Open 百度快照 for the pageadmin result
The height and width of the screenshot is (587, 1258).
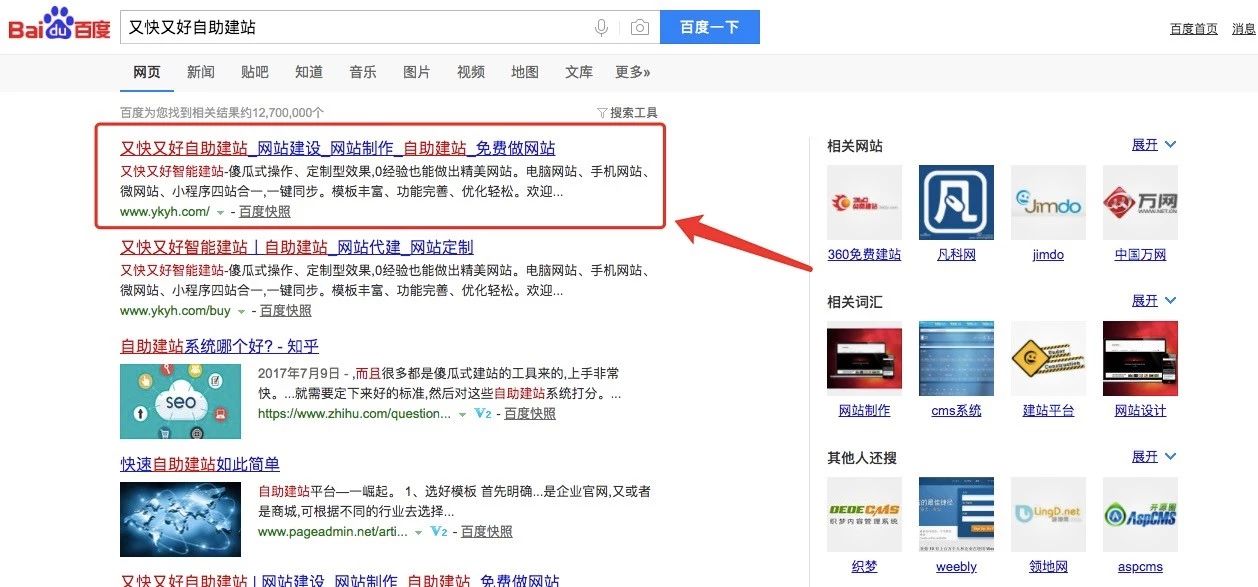(486, 532)
